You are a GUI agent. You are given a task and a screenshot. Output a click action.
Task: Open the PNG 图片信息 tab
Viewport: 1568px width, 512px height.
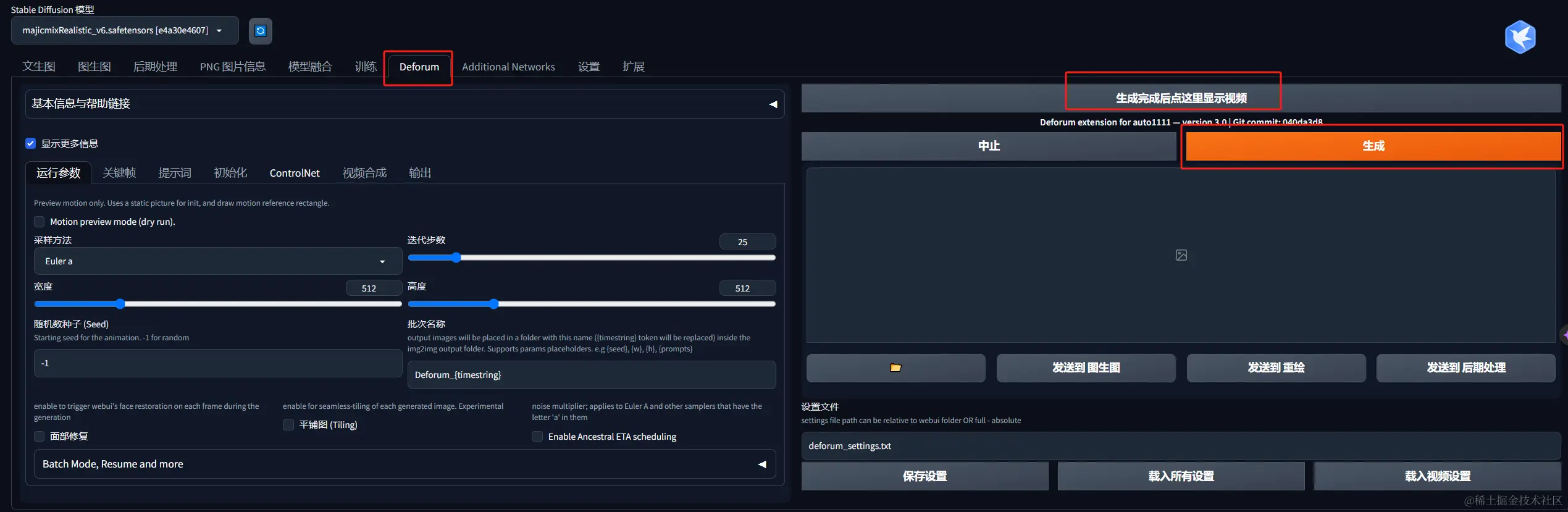[x=233, y=67]
